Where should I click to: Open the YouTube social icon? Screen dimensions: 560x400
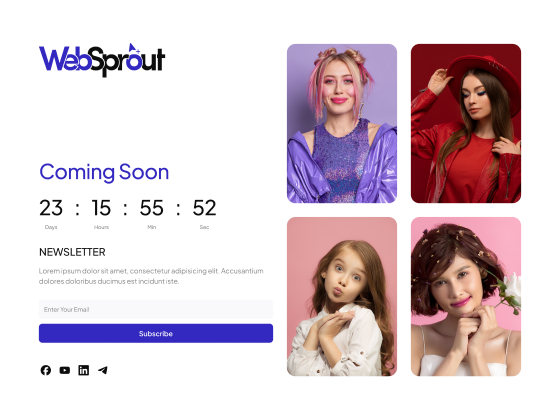point(65,370)
